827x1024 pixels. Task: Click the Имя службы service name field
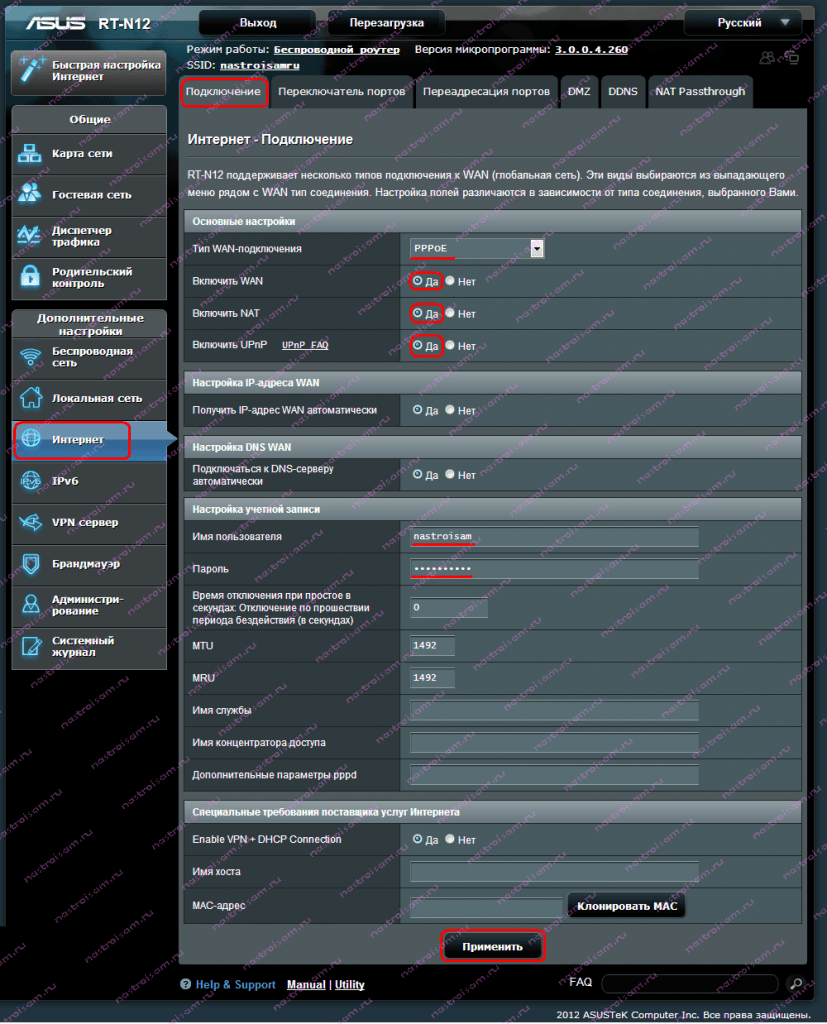click(554, 710)
